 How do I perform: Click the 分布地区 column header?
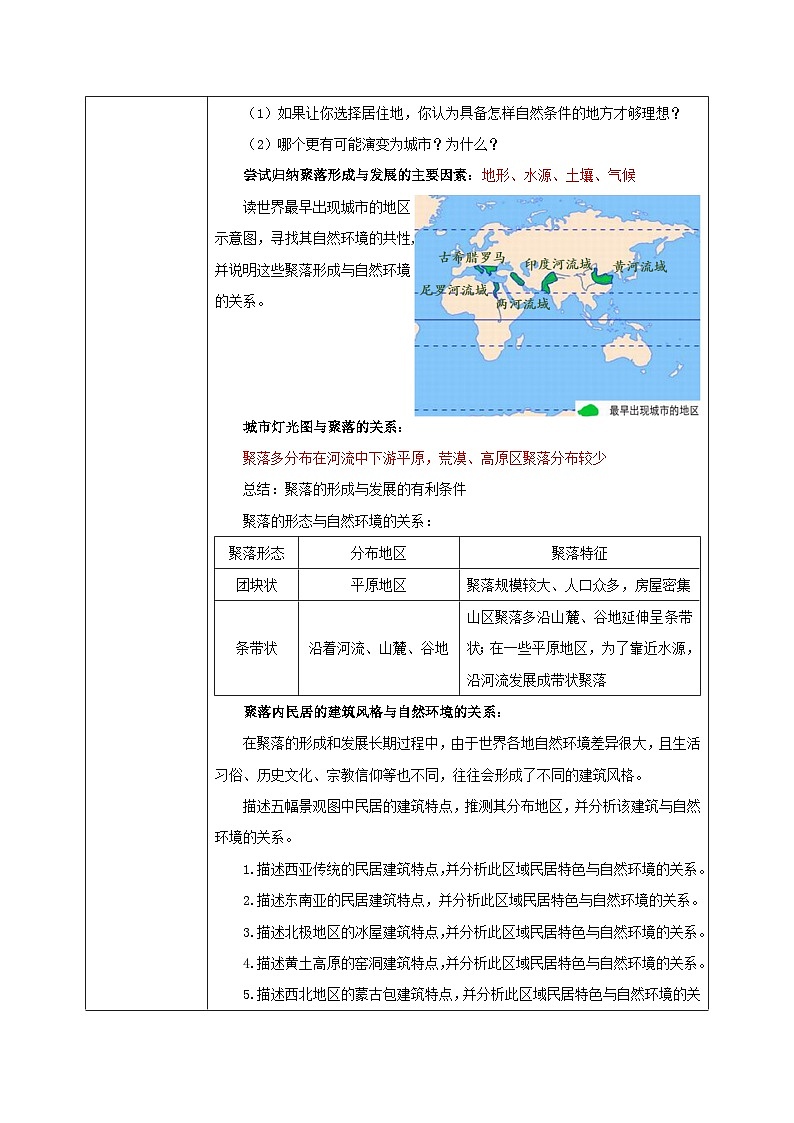click(378, 553)
